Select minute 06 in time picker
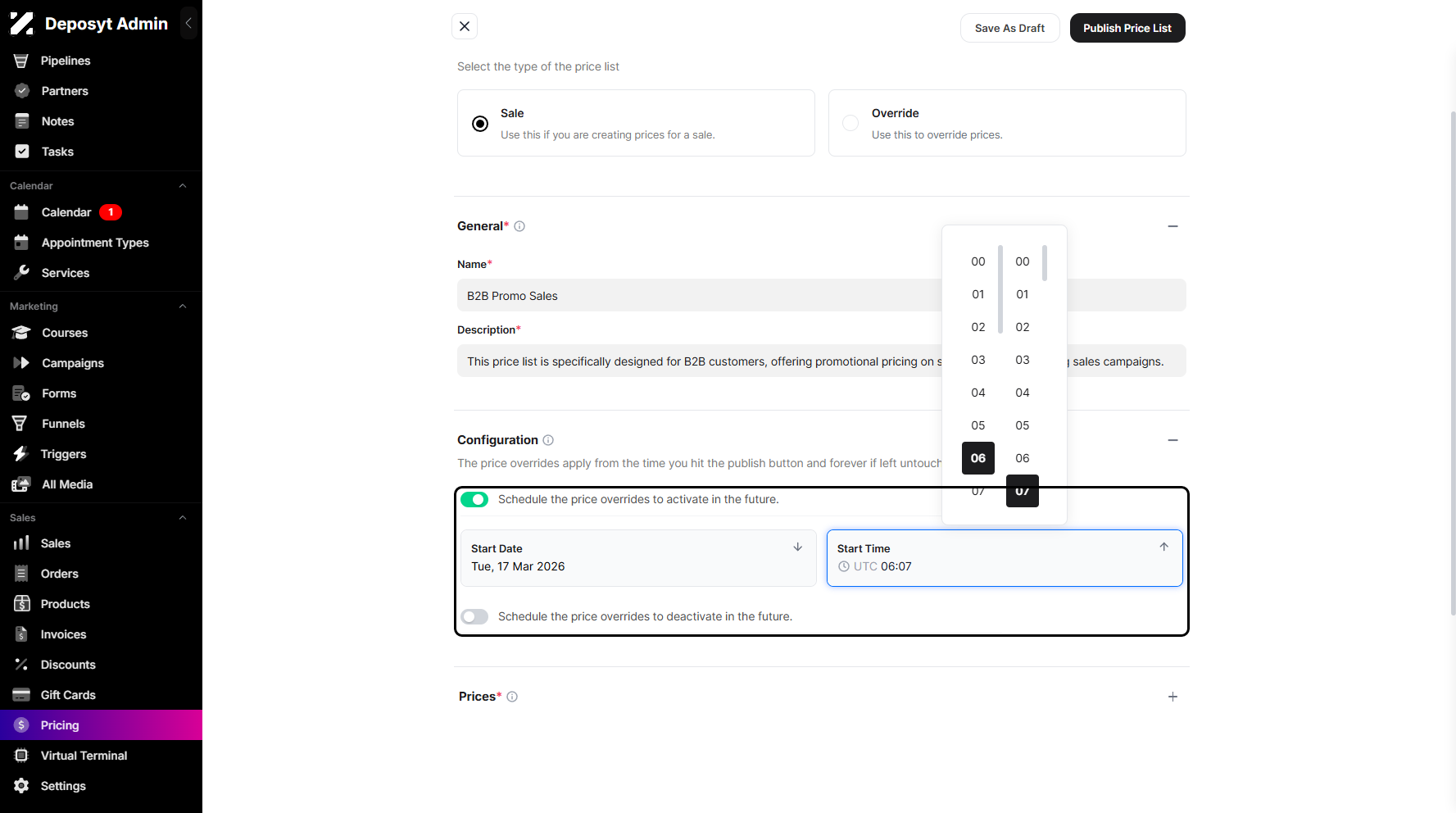1456x813 pixels. coord(1022,458)
